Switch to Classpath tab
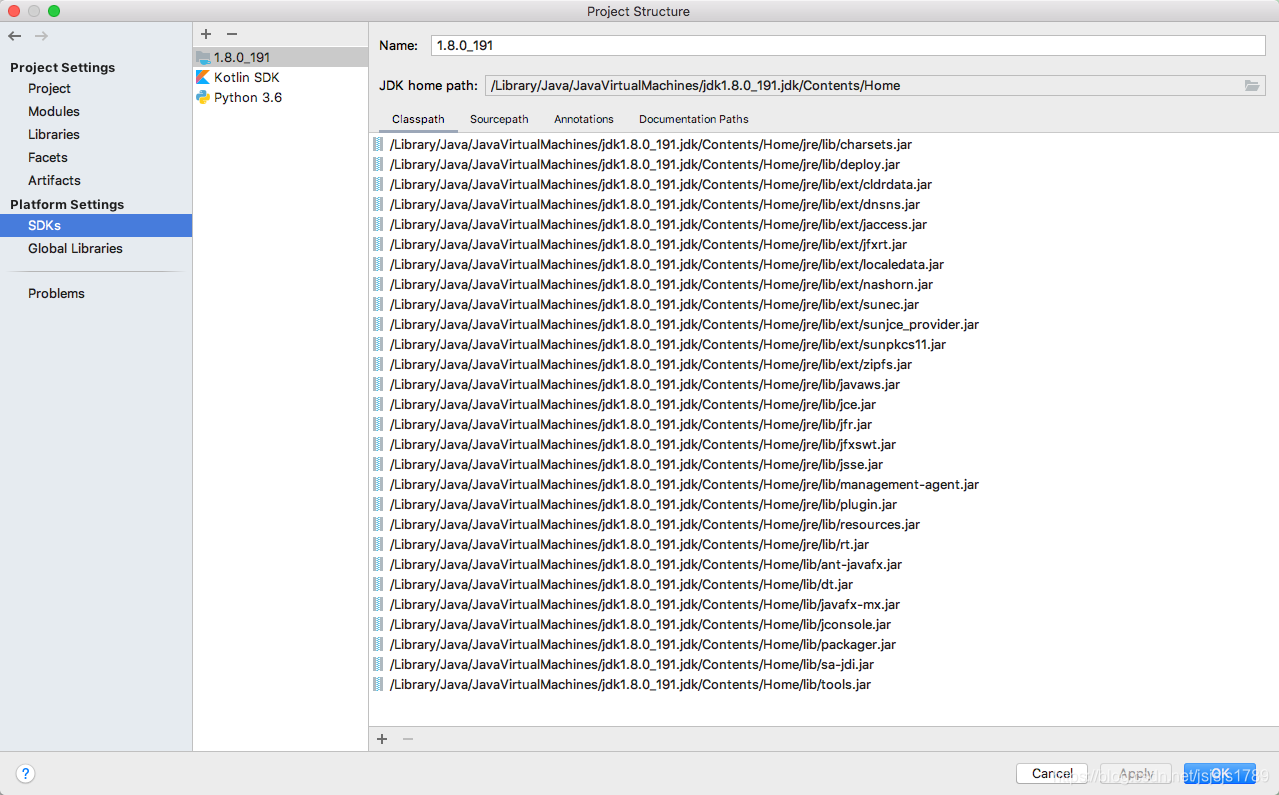The height and width of the screenshot is (795, 1279). 418,119
